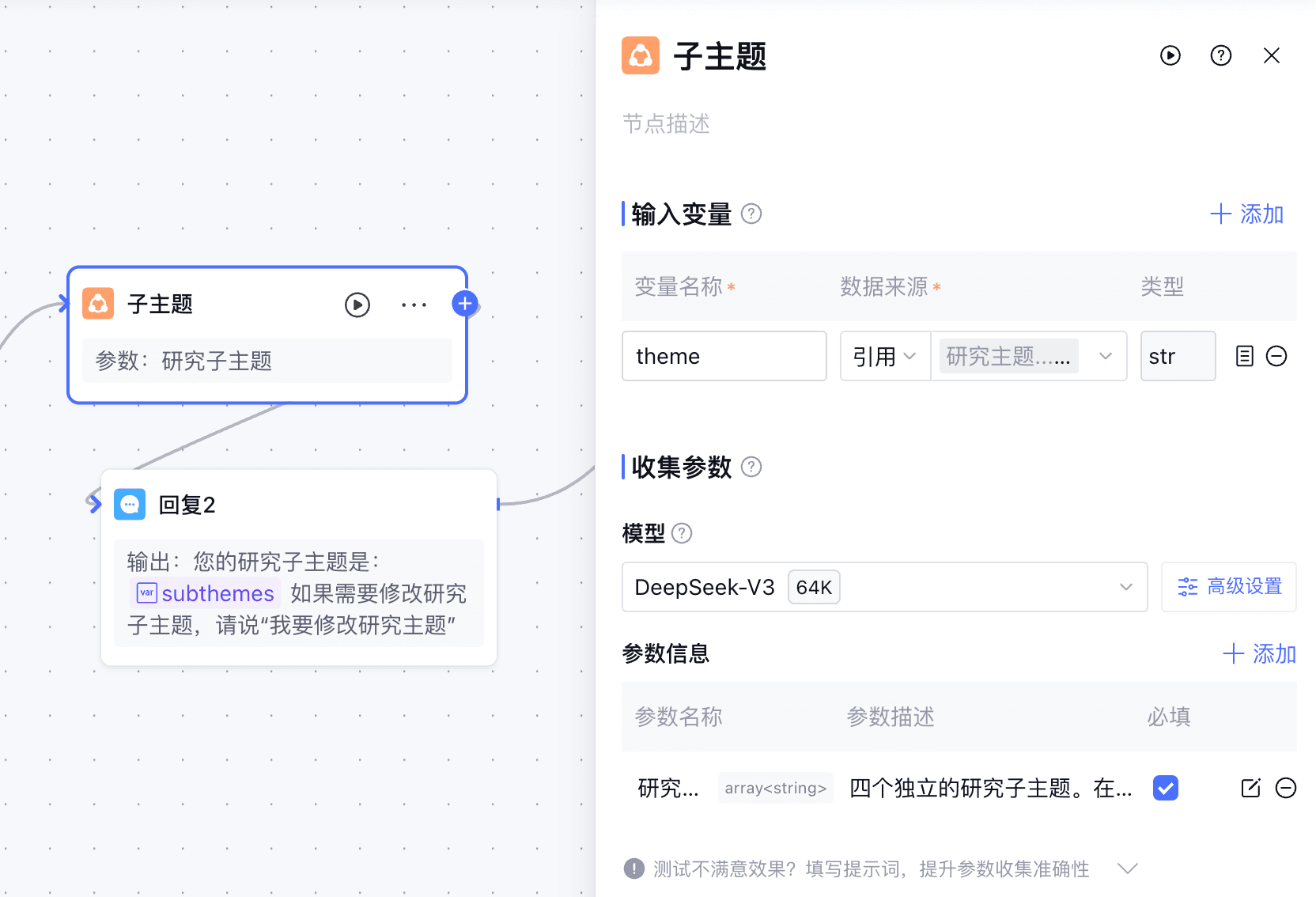Add a connected node via the blue plus icon
The width and height of the screenshot is (1316, 897).
click(465, 303)
